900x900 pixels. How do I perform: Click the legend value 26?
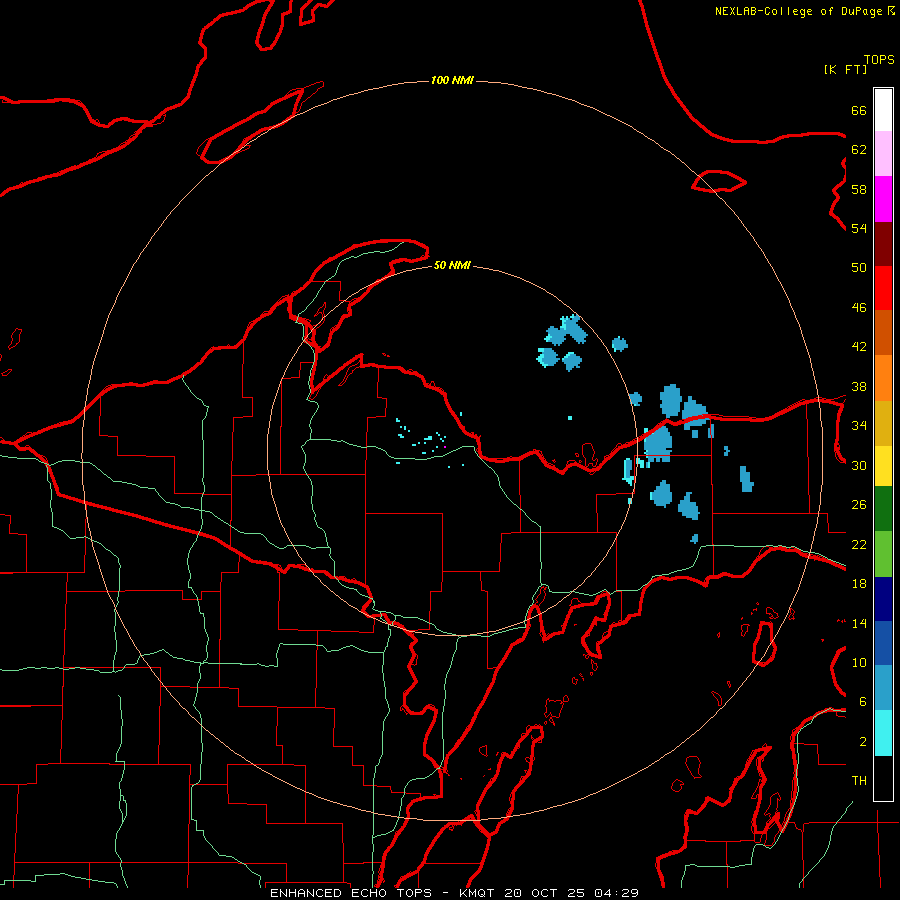859,505
